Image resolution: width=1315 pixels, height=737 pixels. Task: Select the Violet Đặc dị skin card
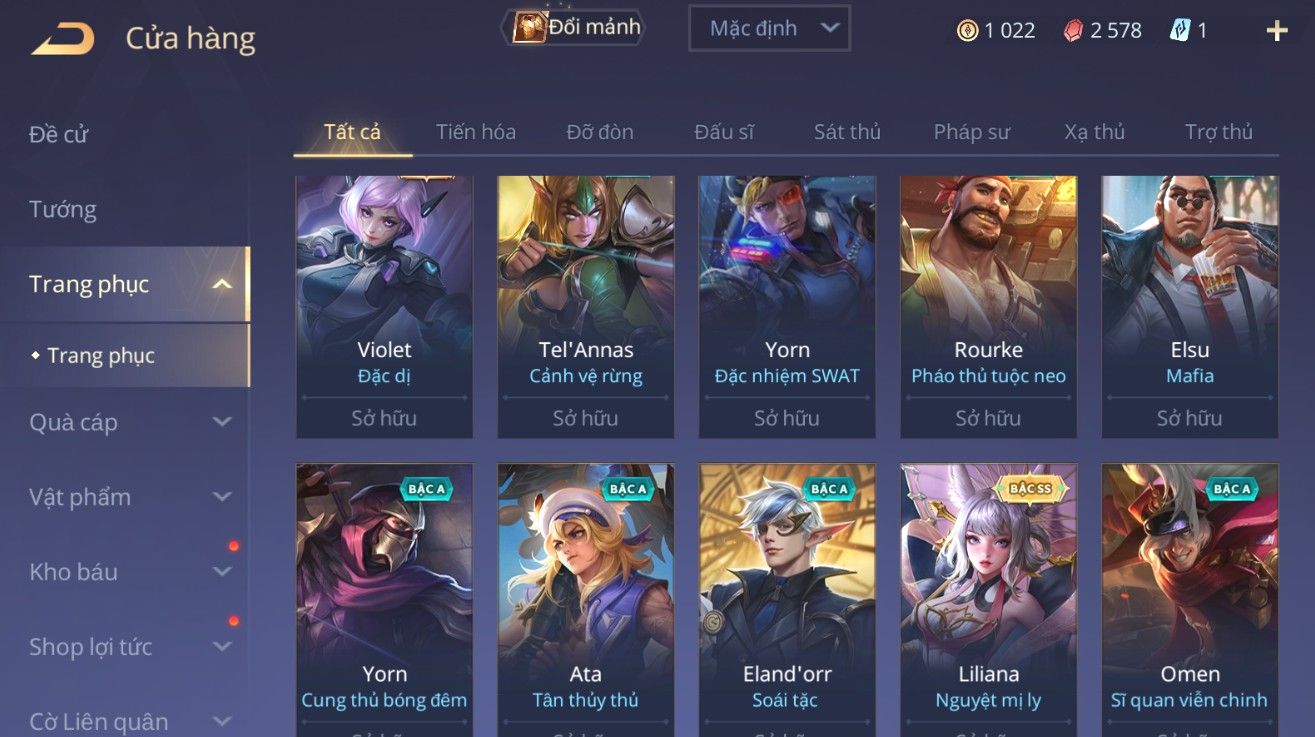click(384, 307)
